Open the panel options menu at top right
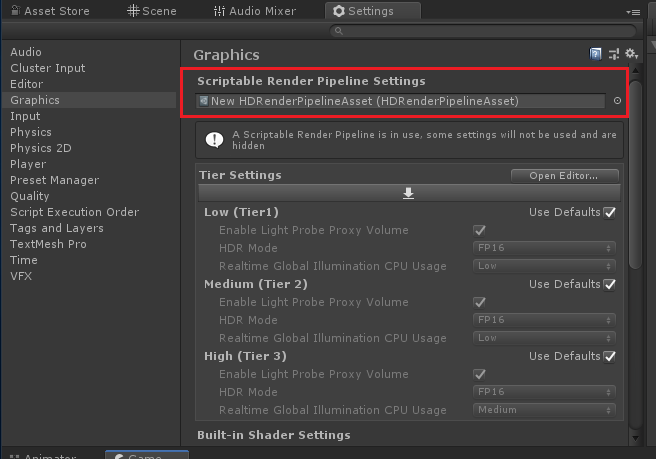 click(633, 12)
